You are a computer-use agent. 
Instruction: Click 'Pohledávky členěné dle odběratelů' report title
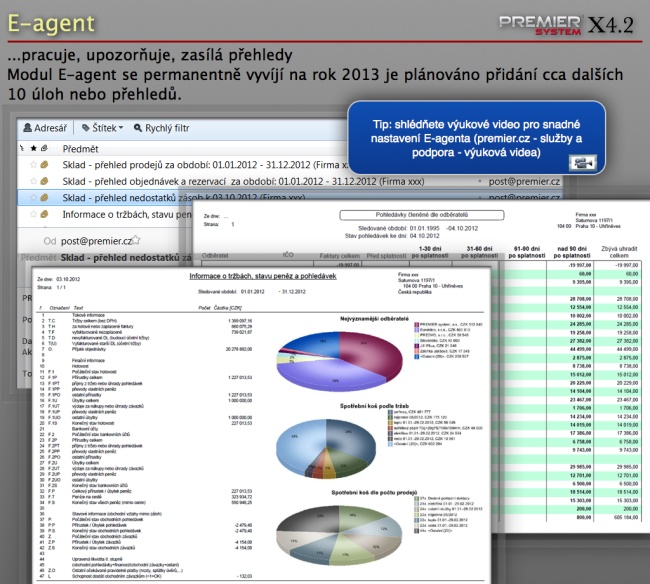tap(422, 215)
